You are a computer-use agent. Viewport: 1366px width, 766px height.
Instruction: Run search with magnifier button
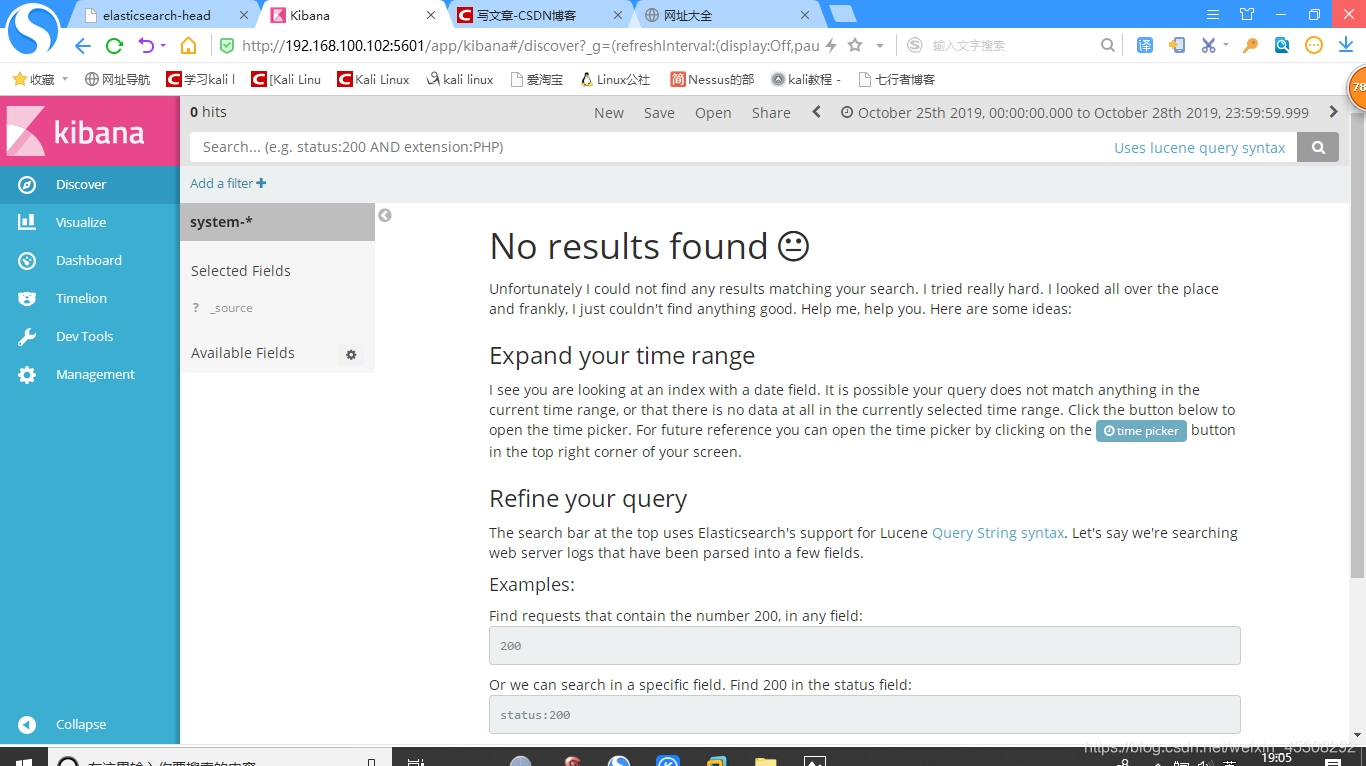coord(1318,147)
